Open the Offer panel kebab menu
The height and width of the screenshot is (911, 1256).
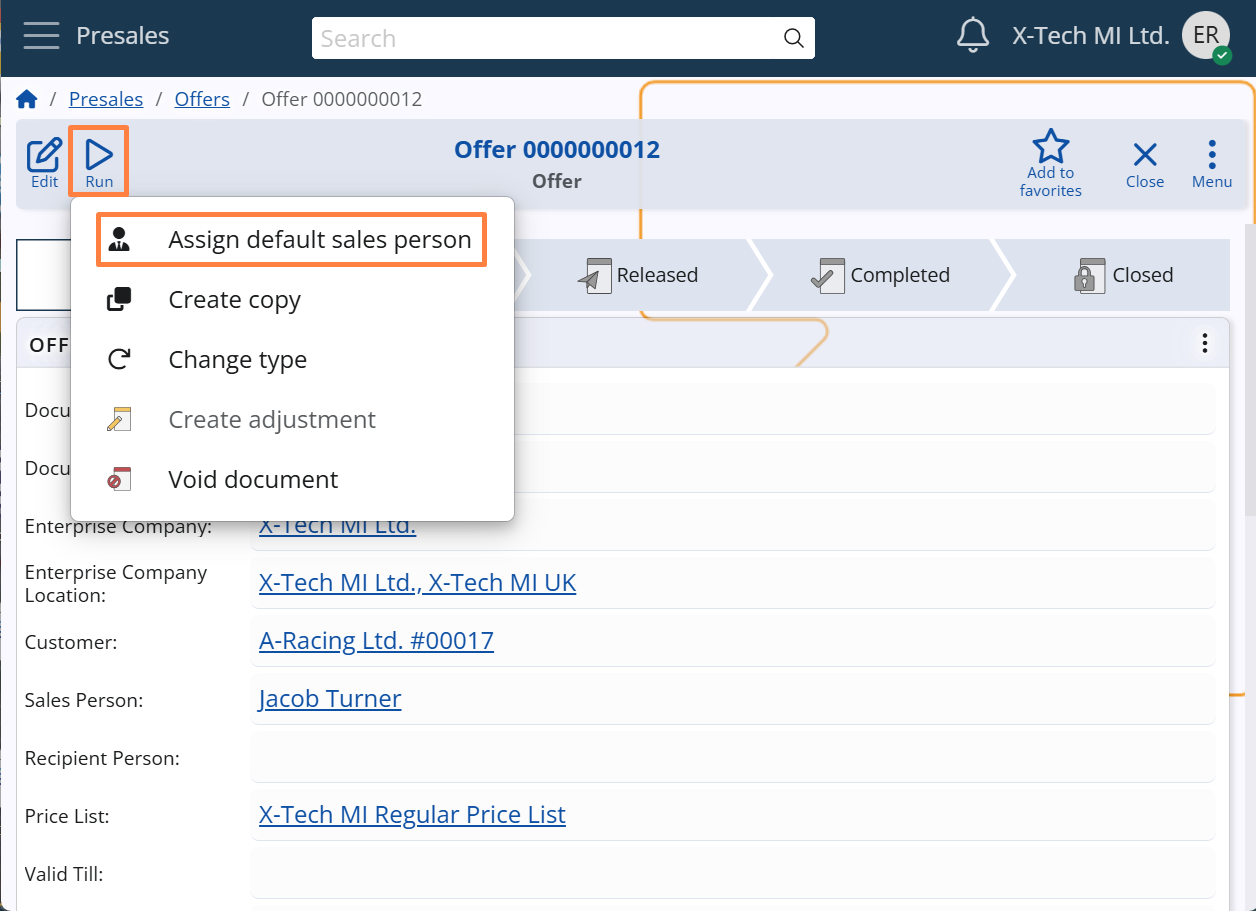click(x=1205, y=343)
